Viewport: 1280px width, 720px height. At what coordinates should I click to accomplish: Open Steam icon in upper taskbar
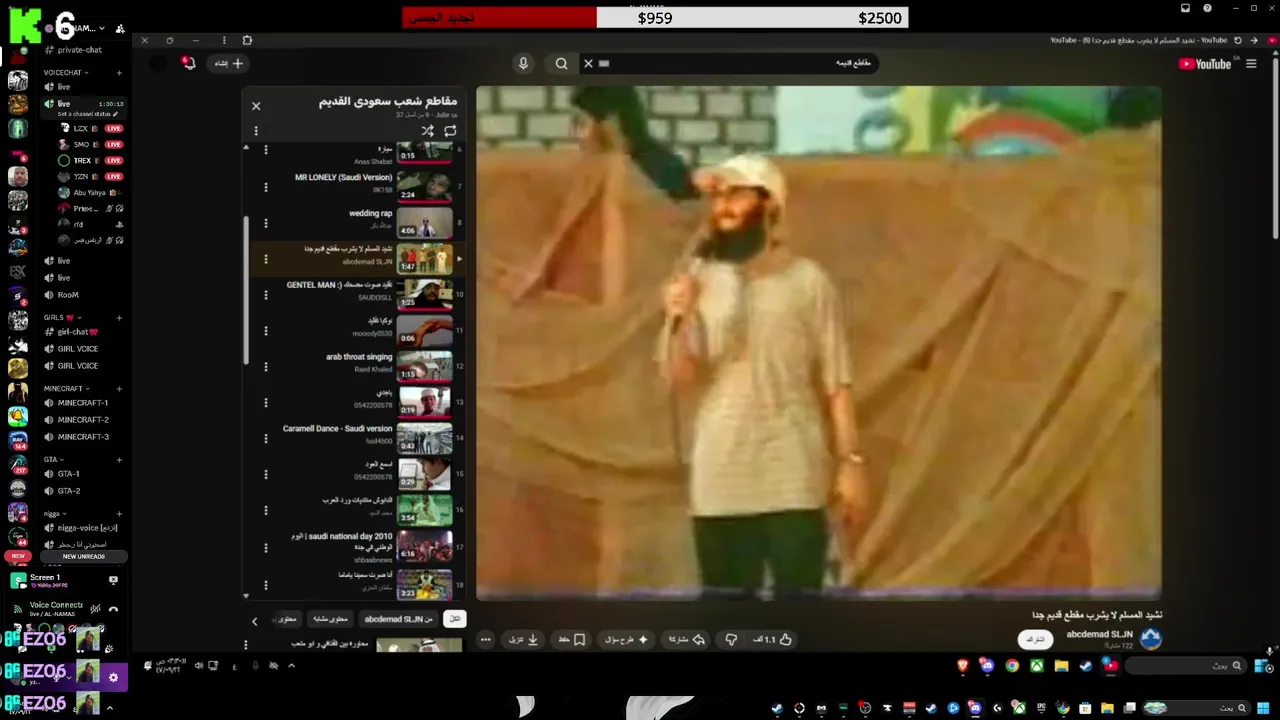tap(1086, 665)
